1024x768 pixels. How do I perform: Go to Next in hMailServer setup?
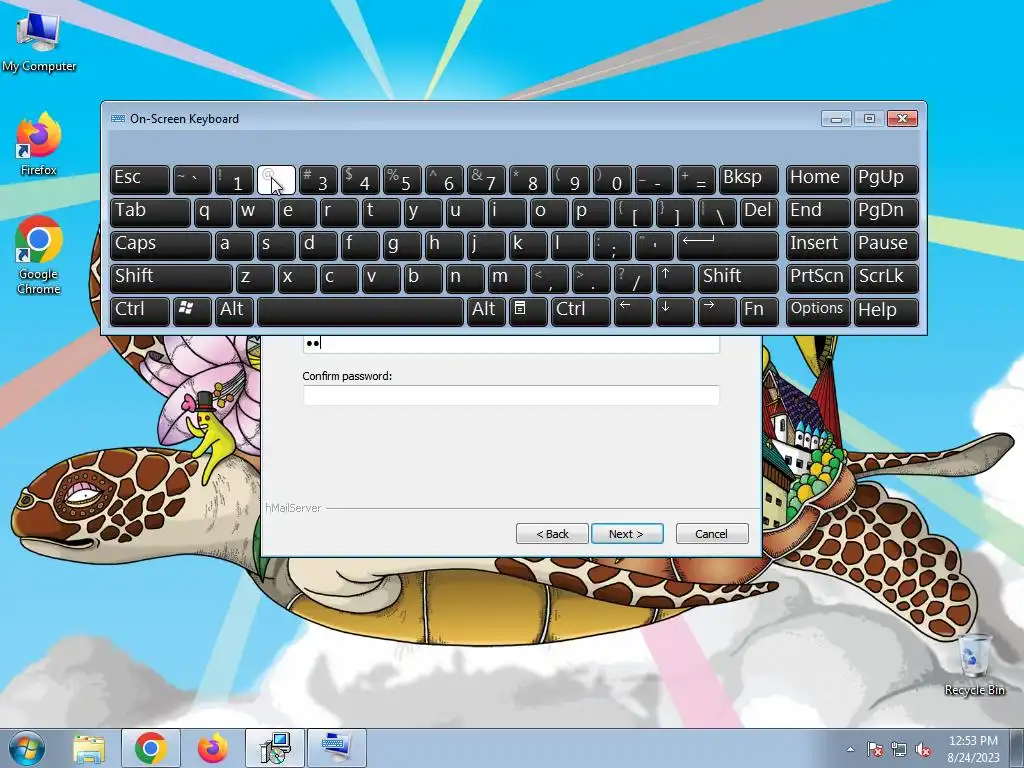[x=627, y=534]
